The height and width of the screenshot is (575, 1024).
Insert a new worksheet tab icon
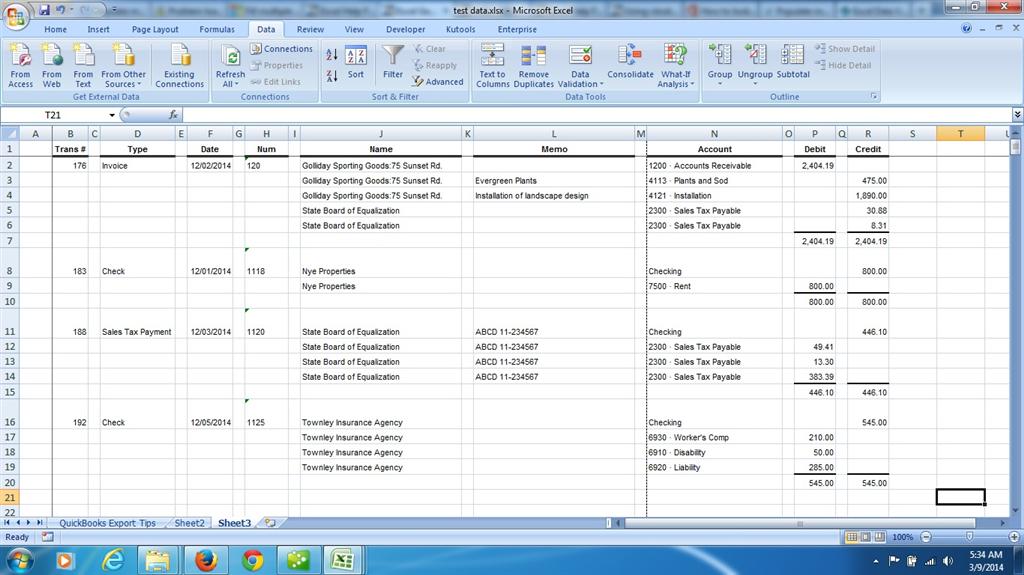pos(270,523)
